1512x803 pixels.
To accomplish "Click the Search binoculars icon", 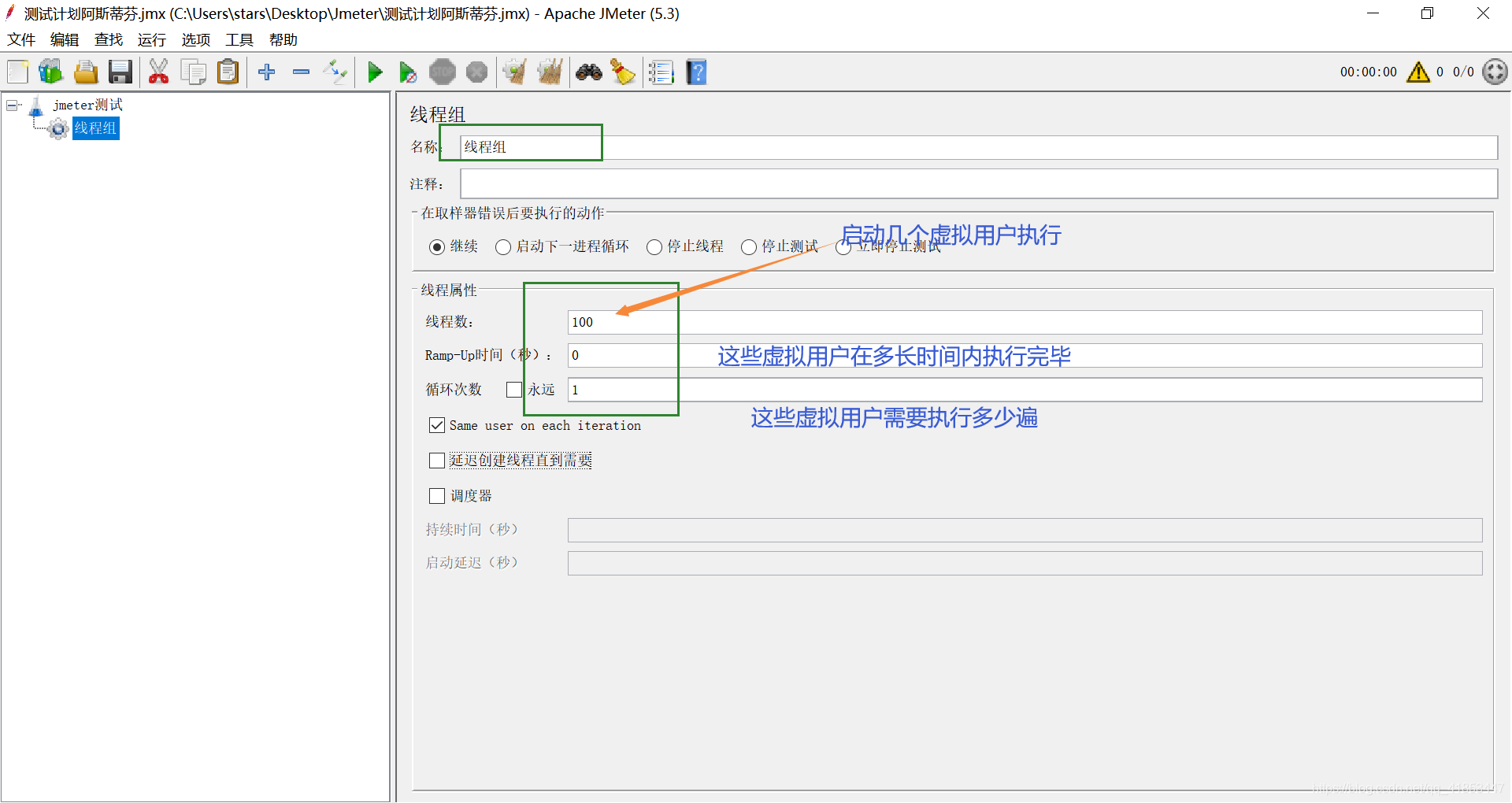I will 588,72.
